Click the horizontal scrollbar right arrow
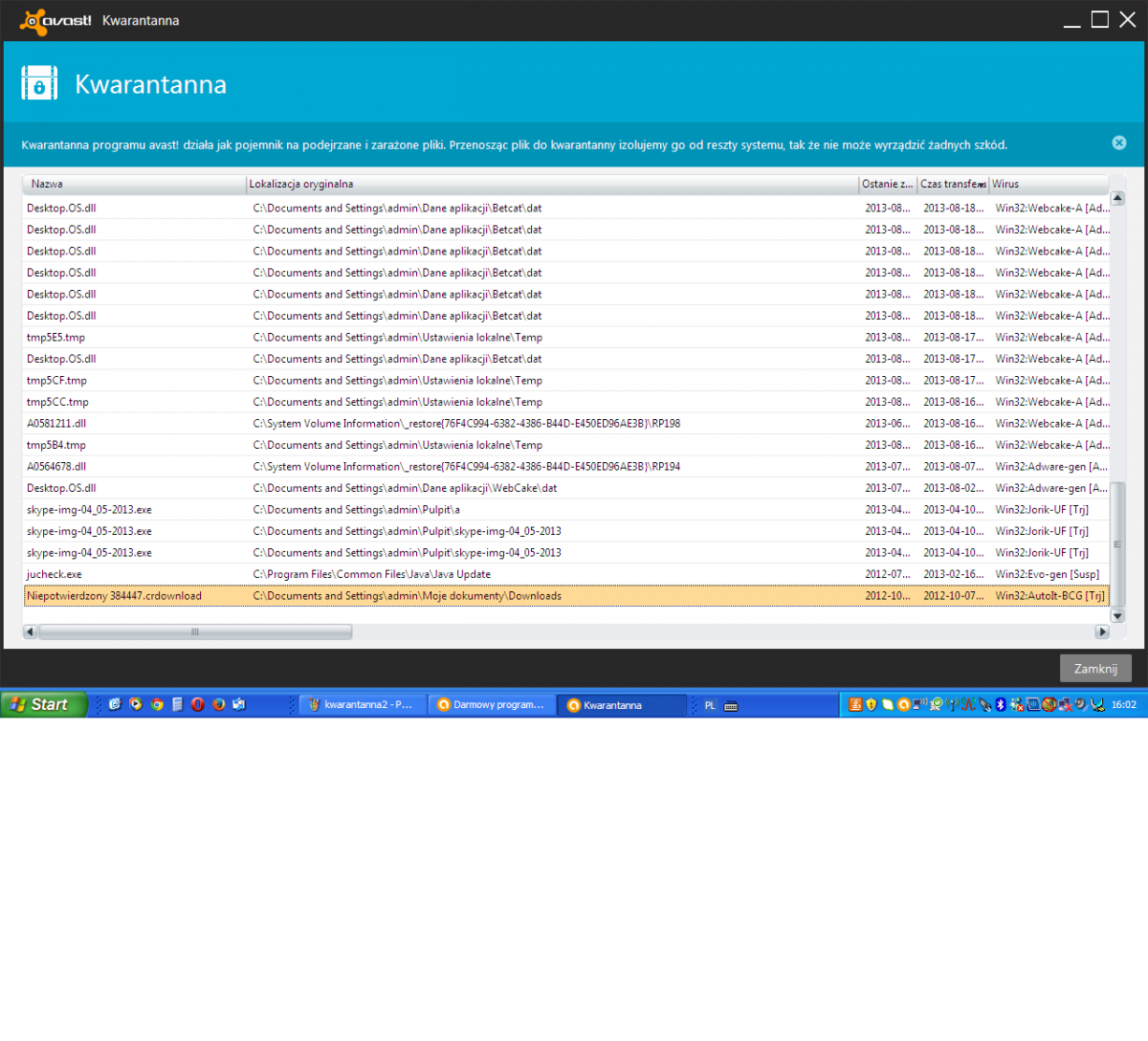This screenshot has width=1148, height=1041. [x=1102, y=631]
